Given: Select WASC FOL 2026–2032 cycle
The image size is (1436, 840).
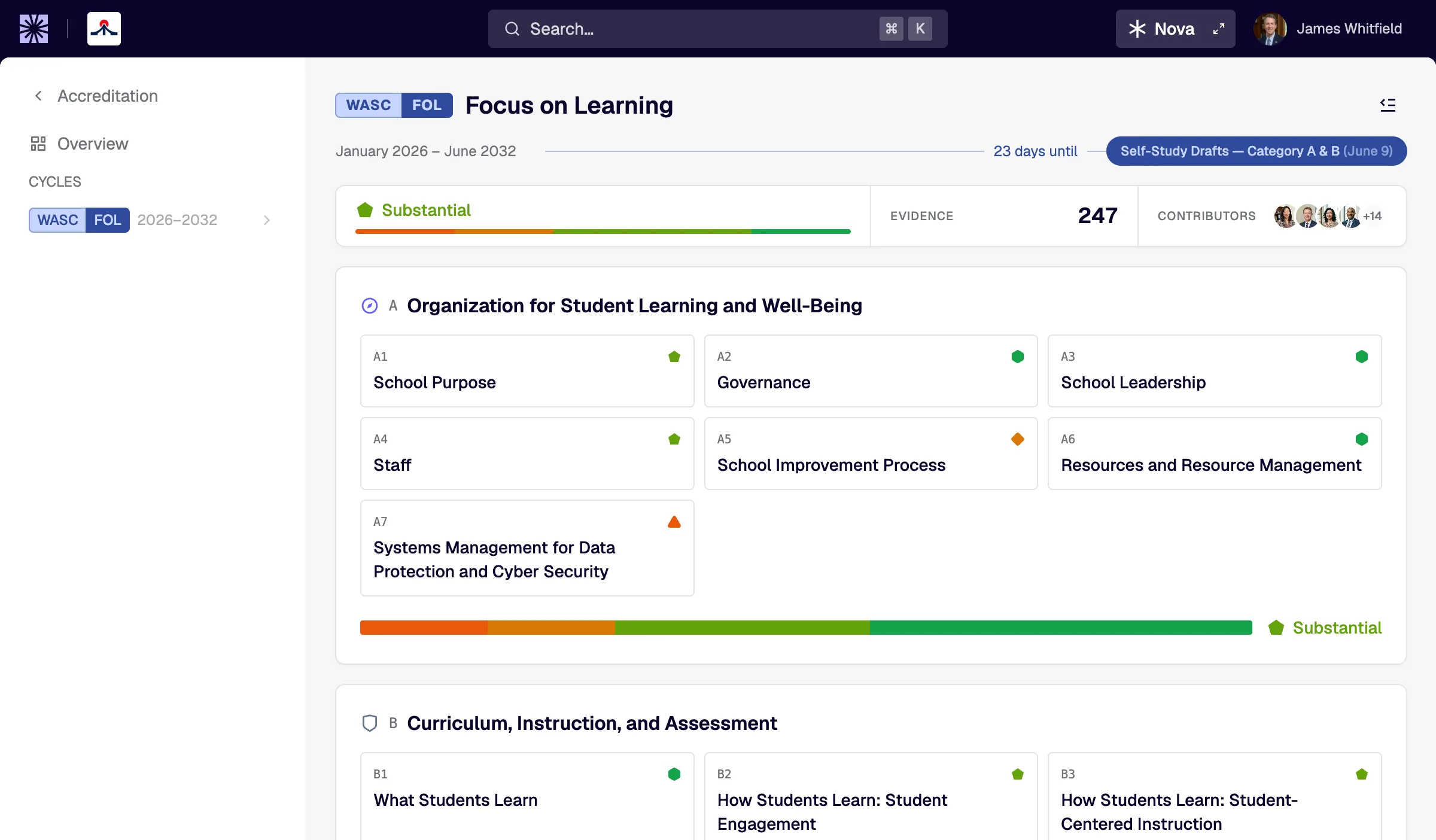Looking at the screenshot, I should [x=150, y=220].
